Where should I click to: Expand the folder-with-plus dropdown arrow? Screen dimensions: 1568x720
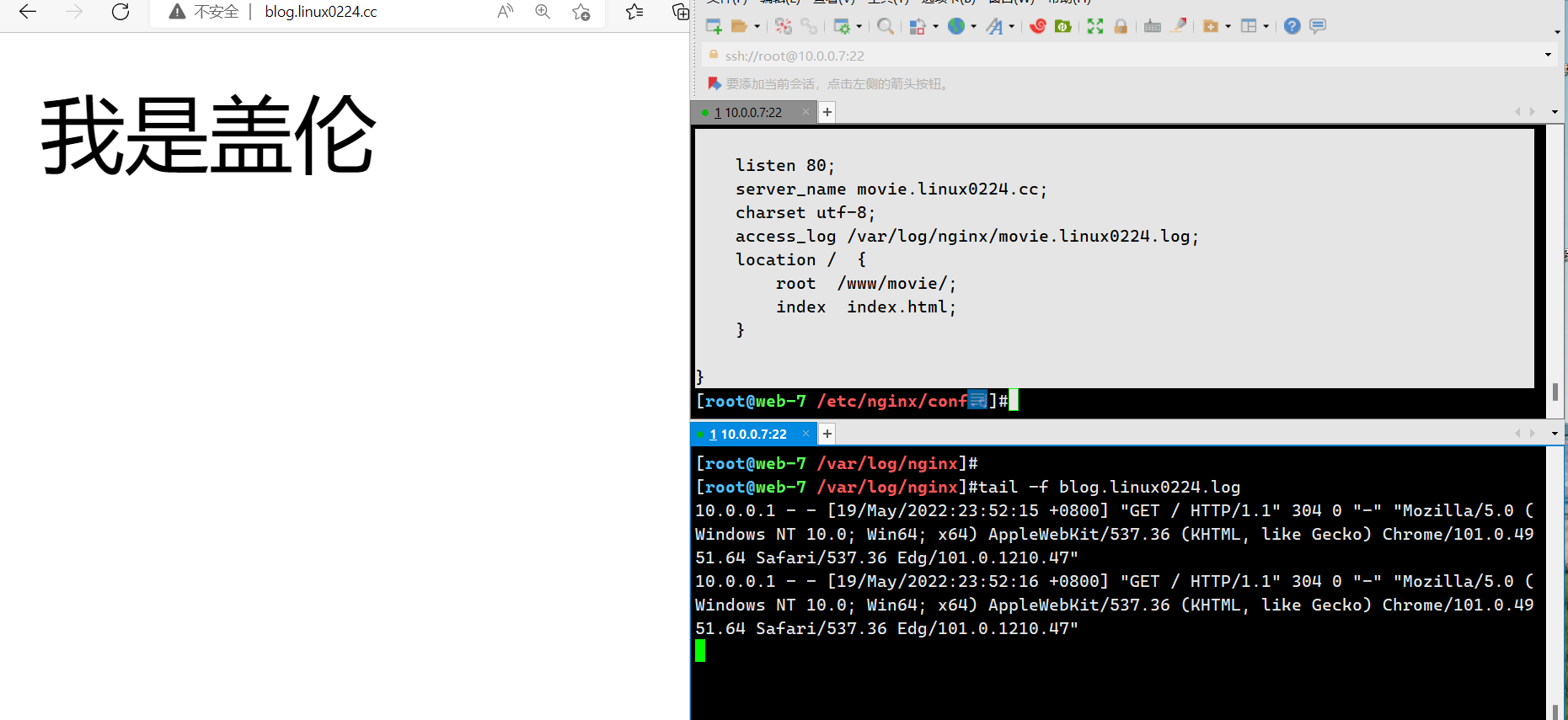tap(1228, 26)
